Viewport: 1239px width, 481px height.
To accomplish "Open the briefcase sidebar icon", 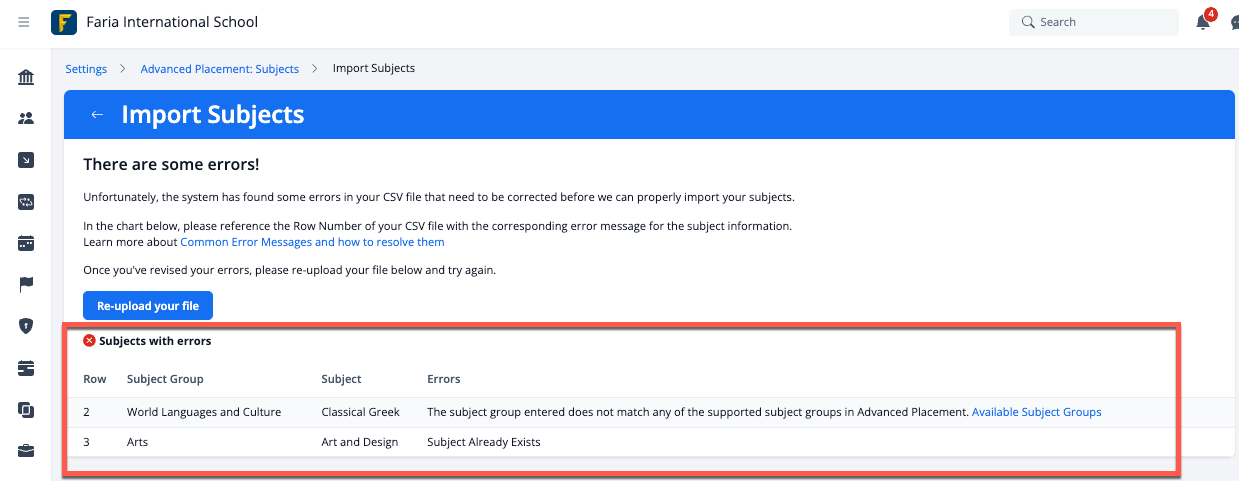I will 26,451.
